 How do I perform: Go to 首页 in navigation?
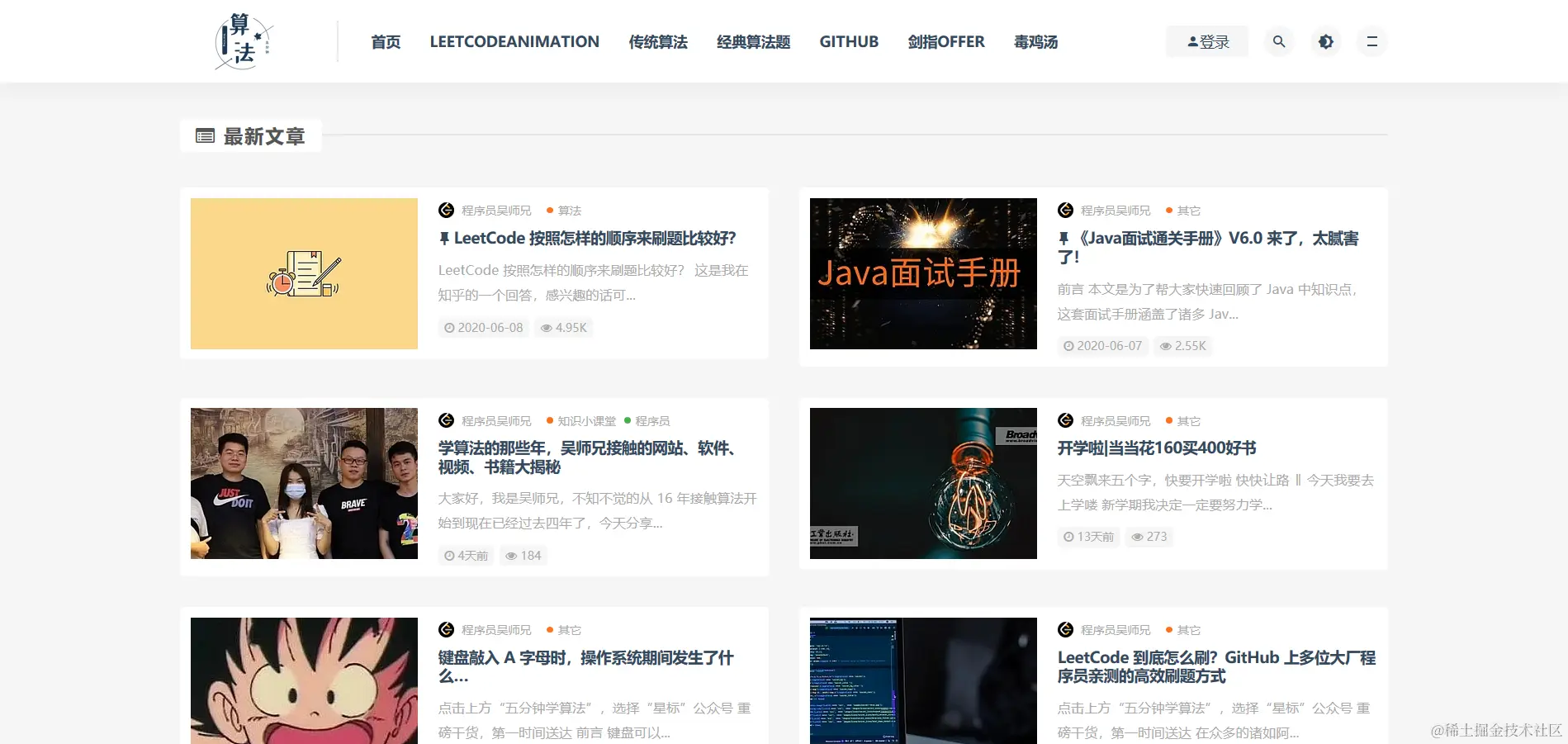tap(386, 41)
